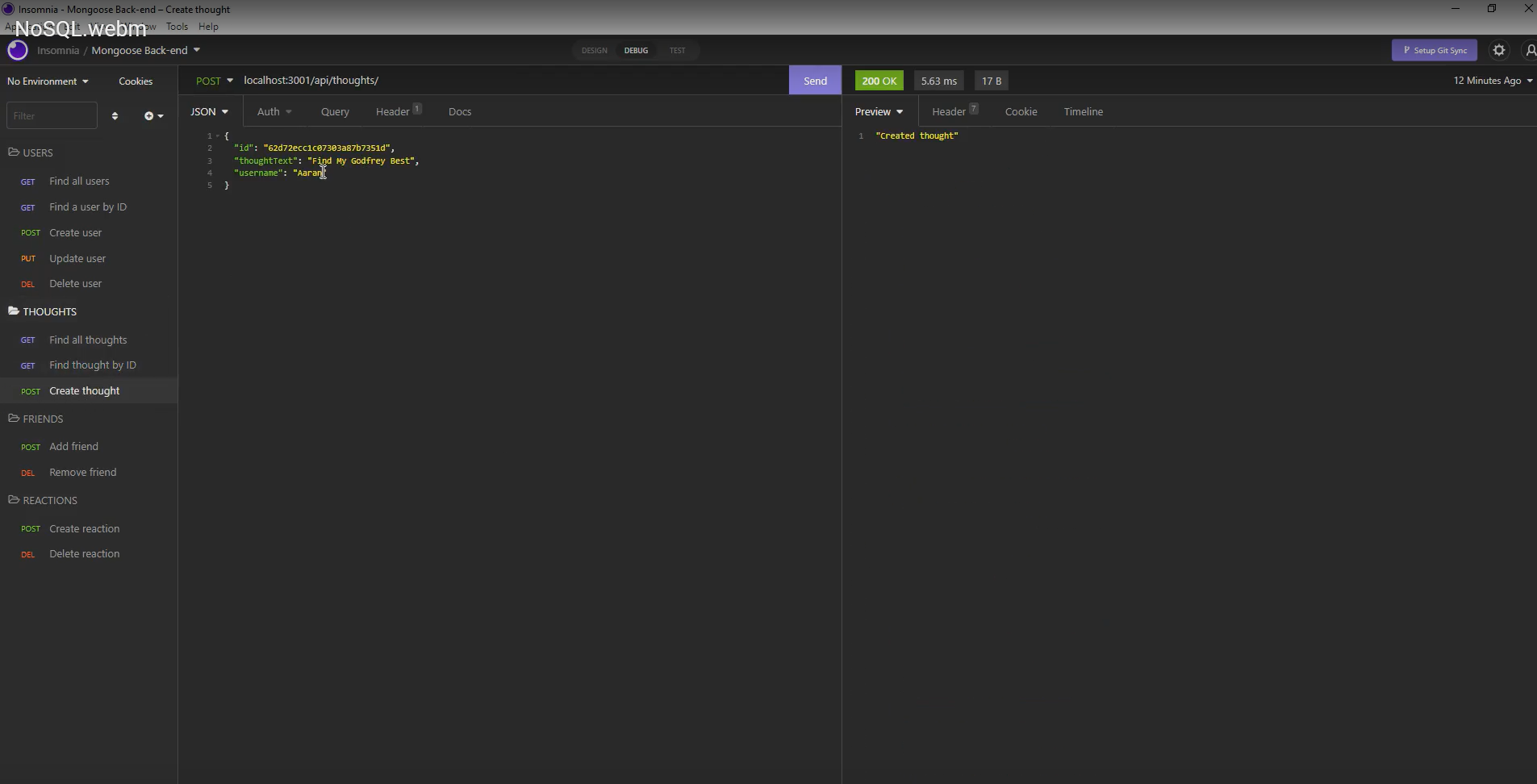Select the Create reaction request
The height and width of the screenshot is (784, 1537).
89,529
